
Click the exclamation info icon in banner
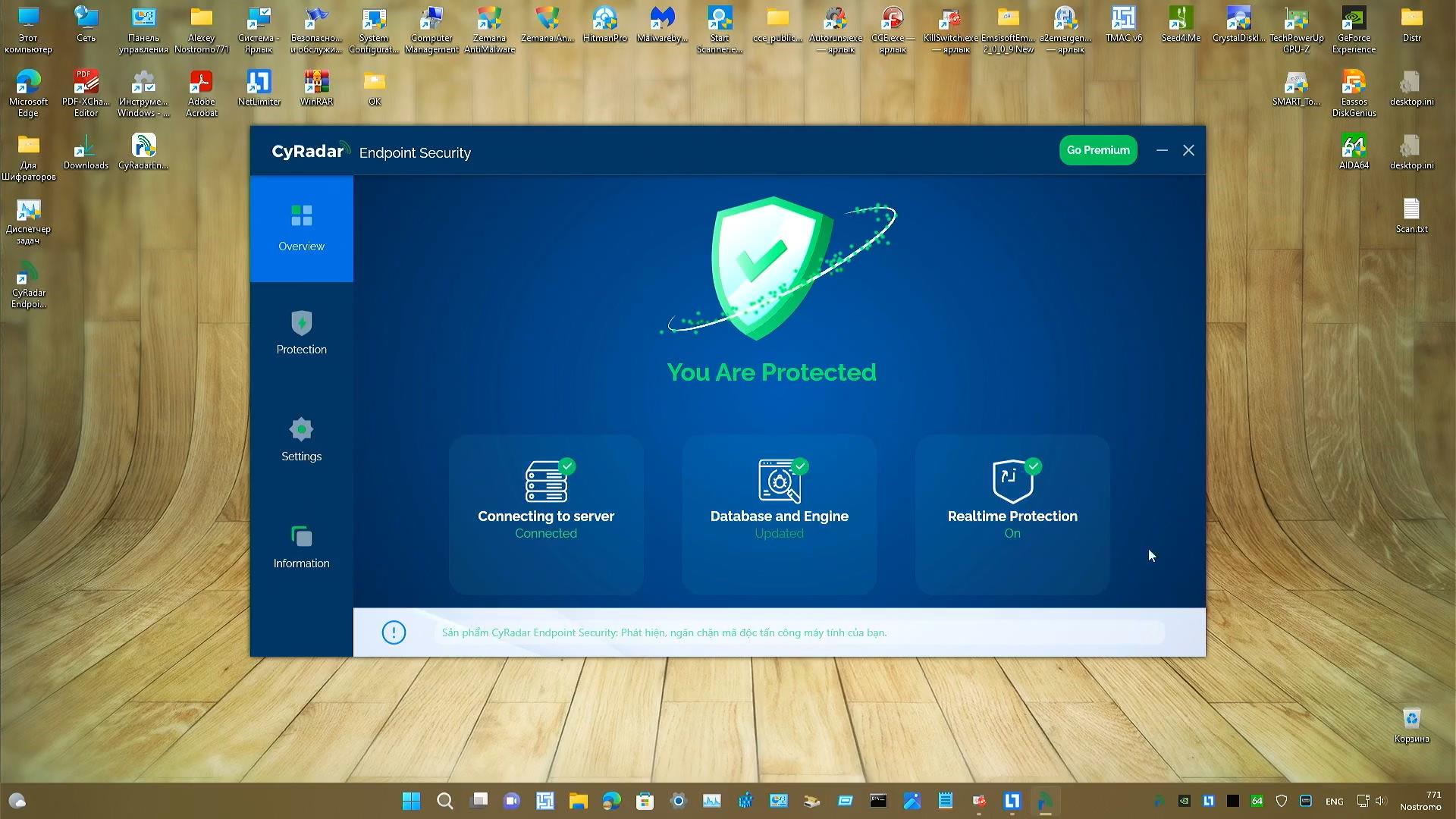click(x=394, y=632)
